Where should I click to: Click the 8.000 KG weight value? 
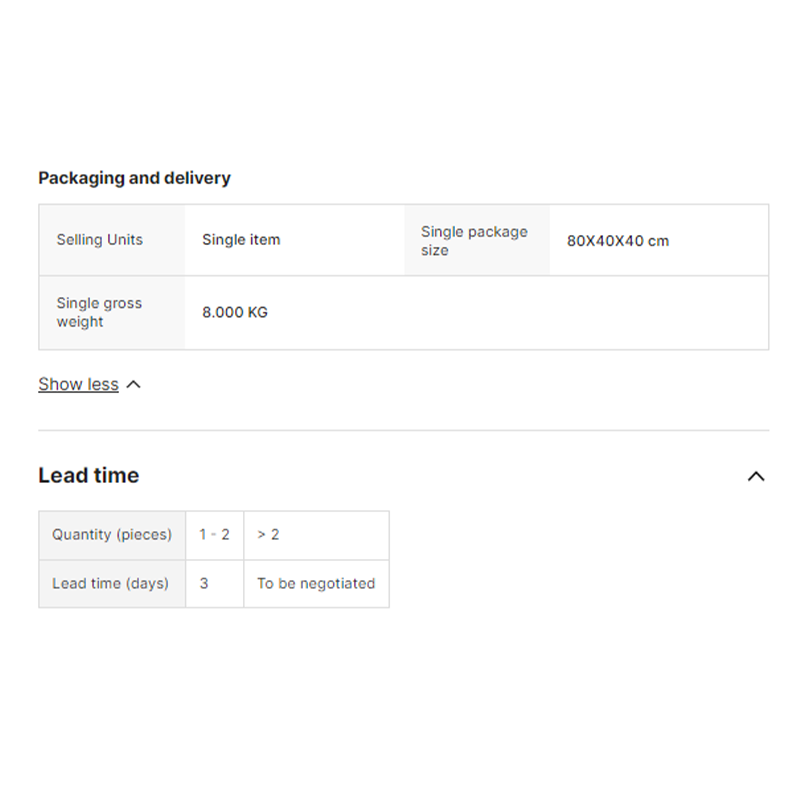[235, 312]
